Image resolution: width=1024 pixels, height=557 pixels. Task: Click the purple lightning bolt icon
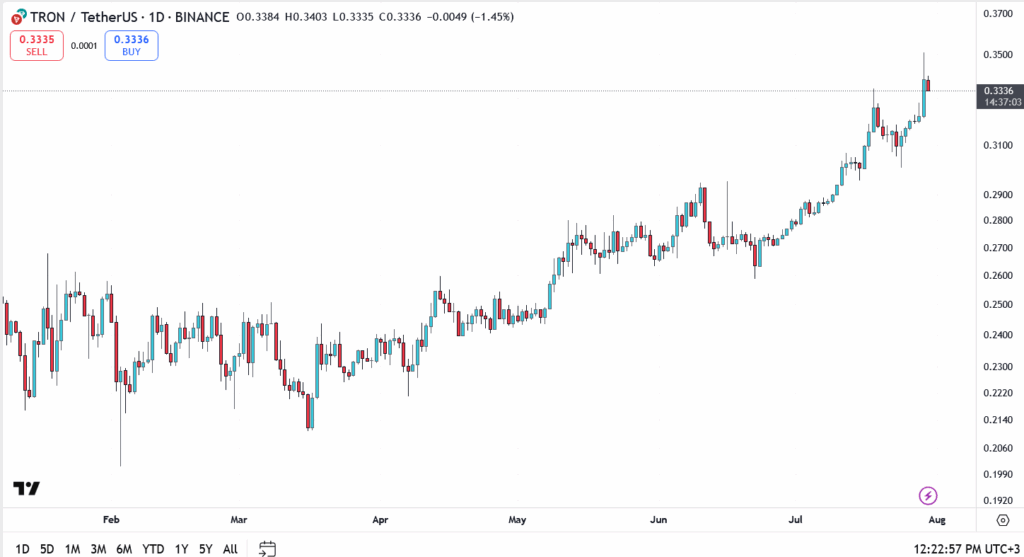click(x=928, y=495)
